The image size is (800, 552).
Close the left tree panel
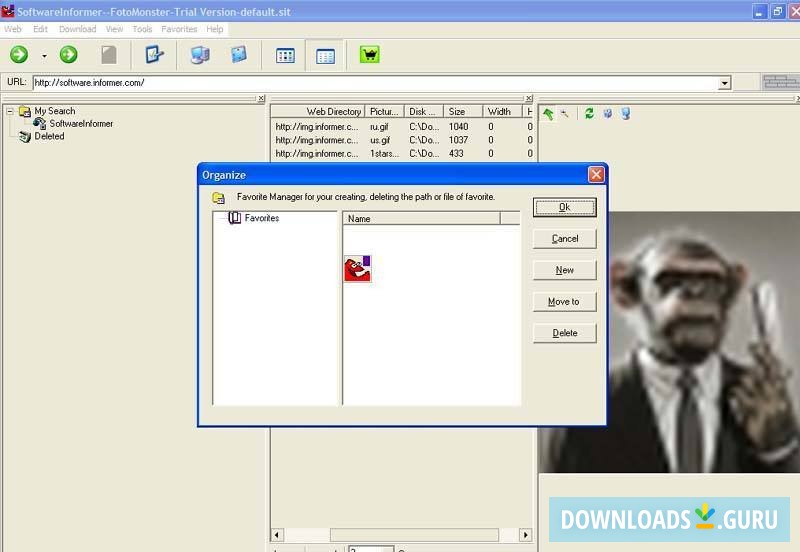[261, 98]
